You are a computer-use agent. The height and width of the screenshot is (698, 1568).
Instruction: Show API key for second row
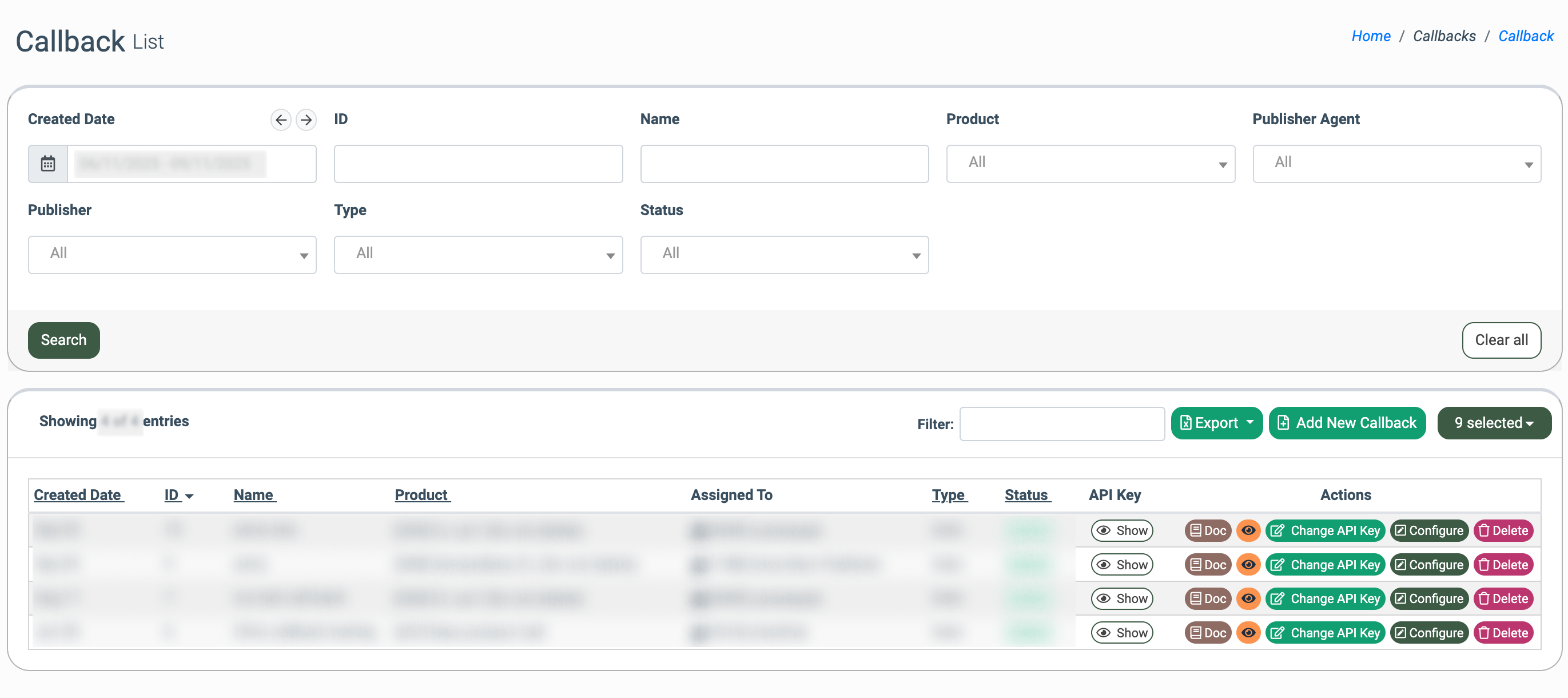[1122, 565]
